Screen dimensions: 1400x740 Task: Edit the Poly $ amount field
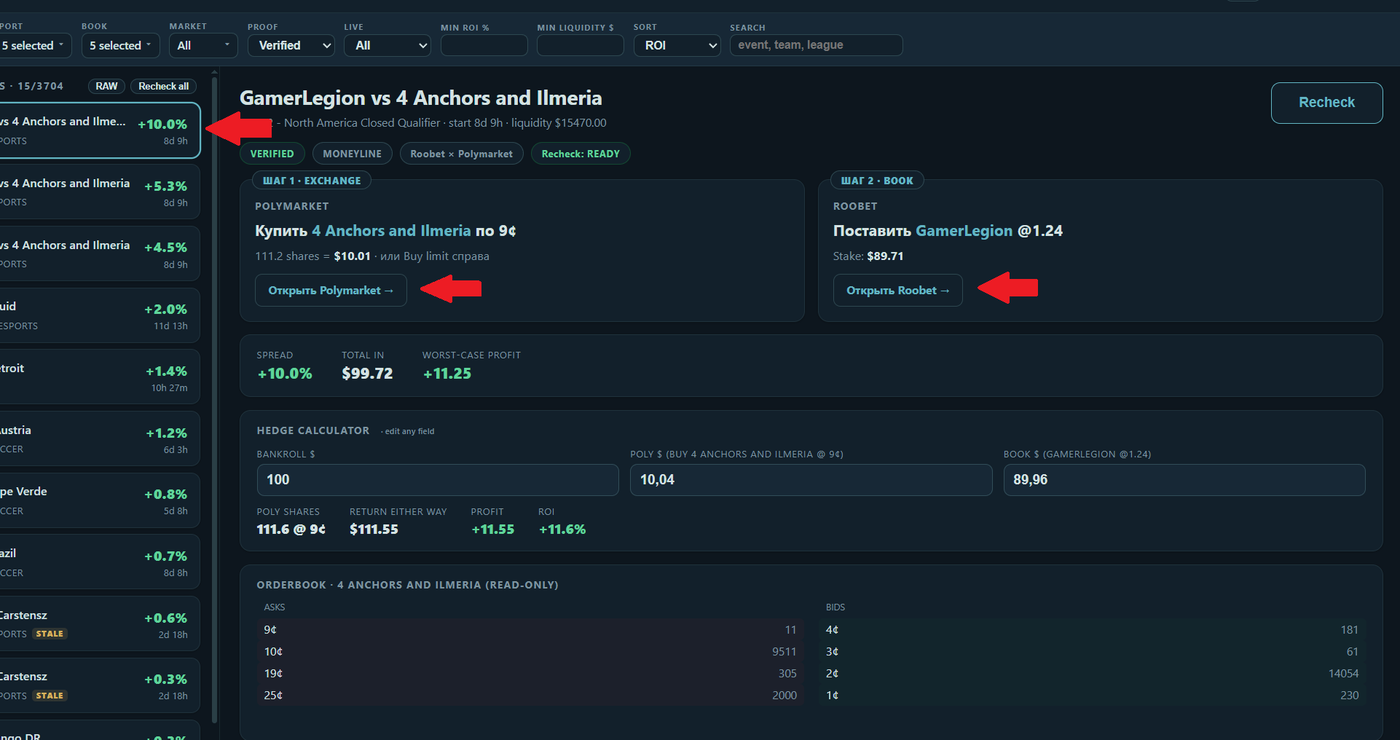pos(811,480)
